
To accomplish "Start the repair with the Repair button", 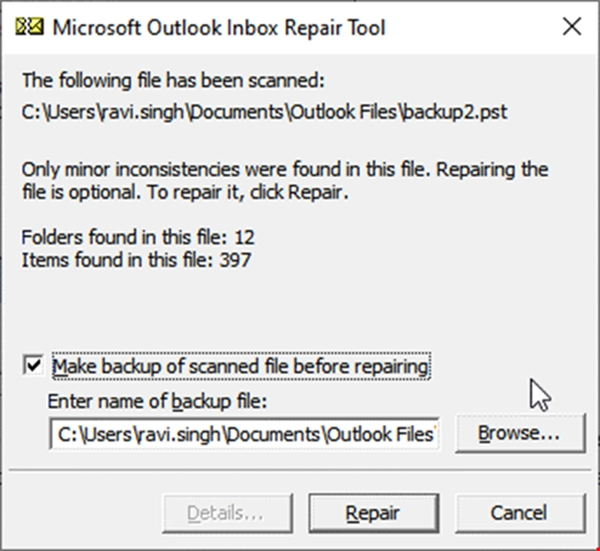I will [x=372, y=513].
